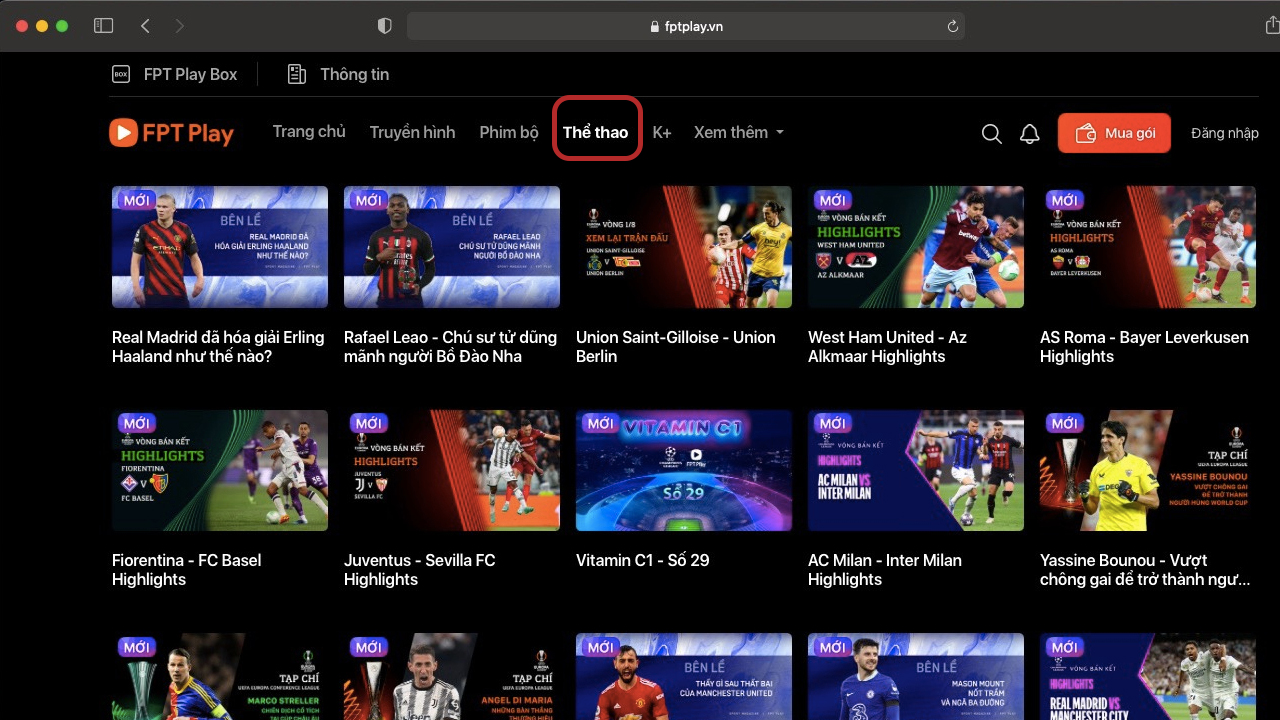Open Yassine Bounou video thumbnail

1148,470
